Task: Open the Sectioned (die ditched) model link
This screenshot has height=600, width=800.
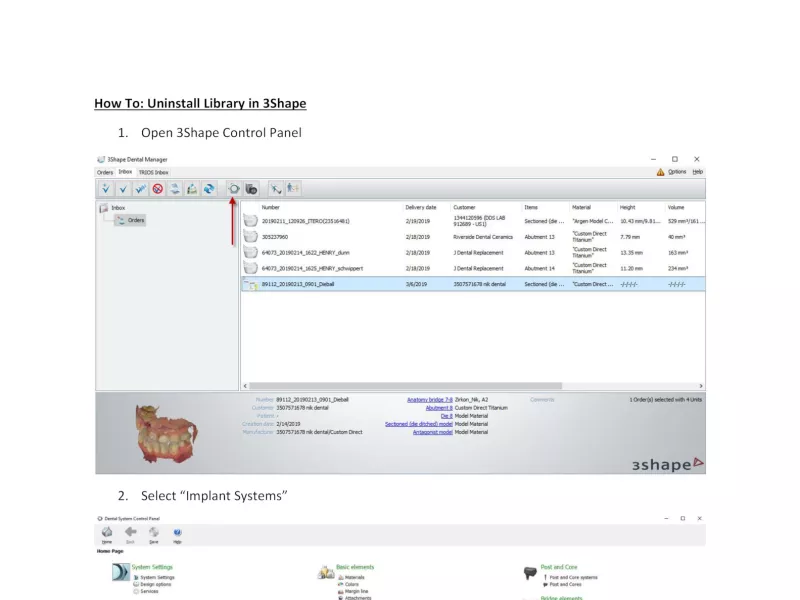Action: click(x=419, y=424)
